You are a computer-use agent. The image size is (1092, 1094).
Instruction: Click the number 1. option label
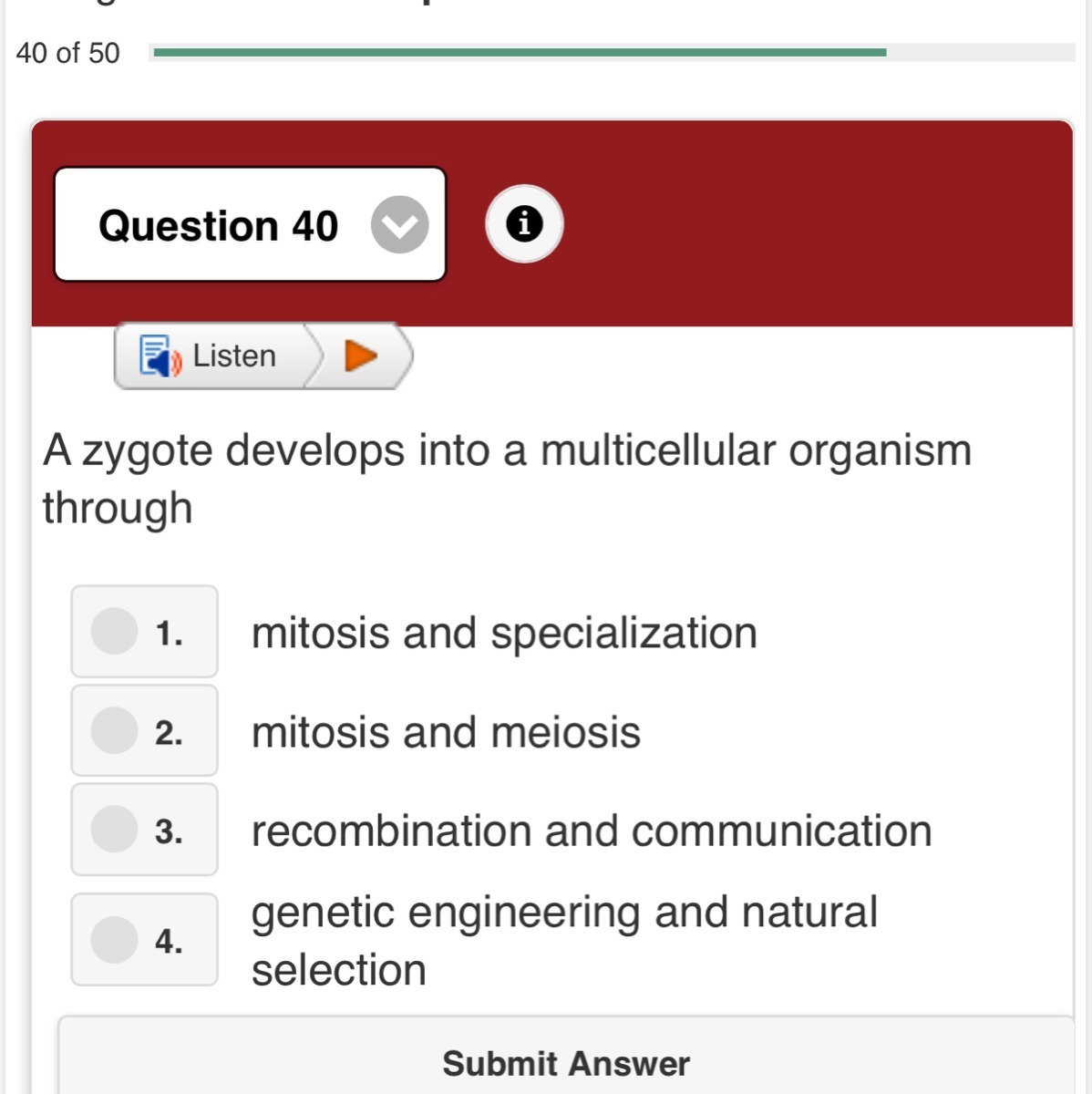click(169, 633)
